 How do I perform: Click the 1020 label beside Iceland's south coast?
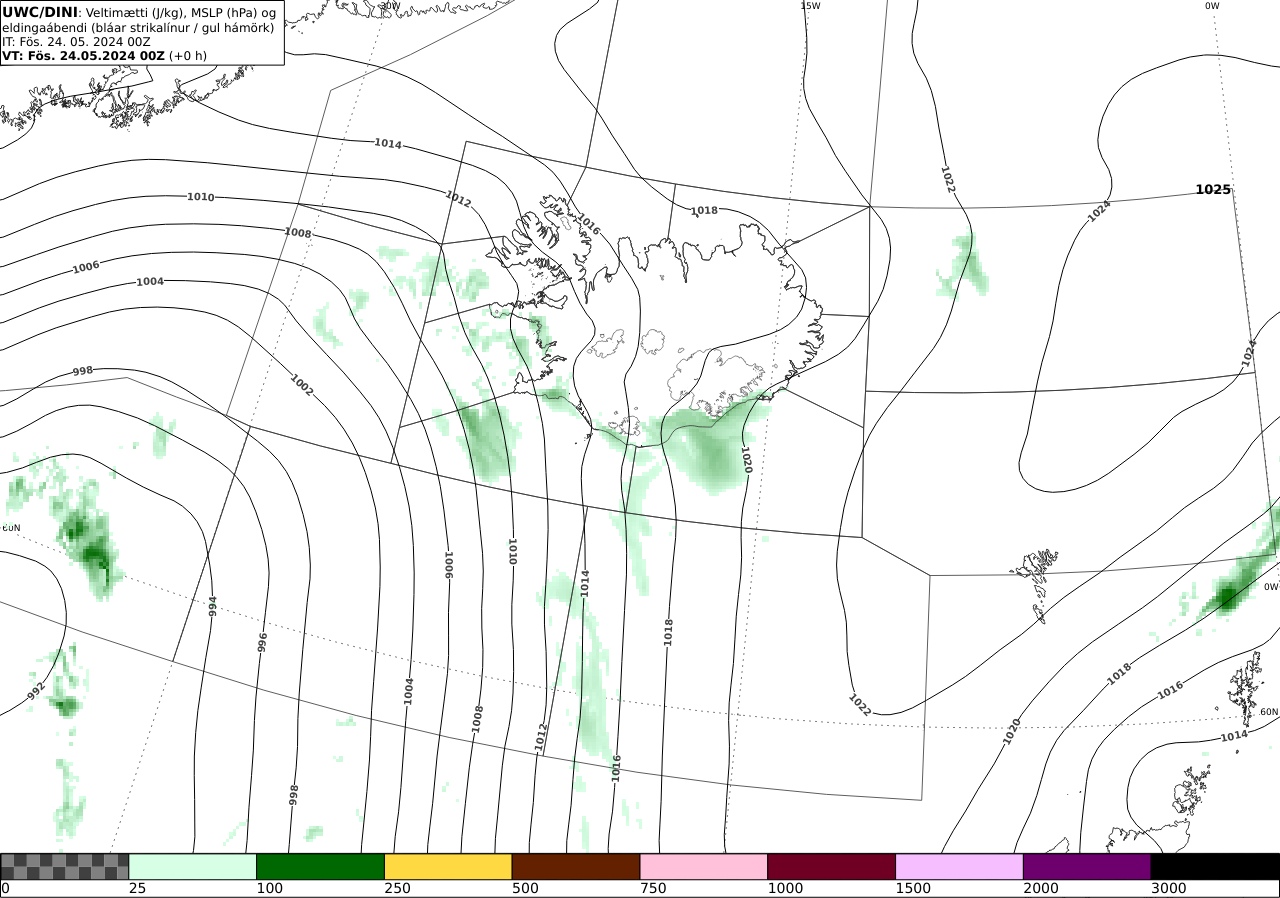pyautogui.click(x=745, y=460)
